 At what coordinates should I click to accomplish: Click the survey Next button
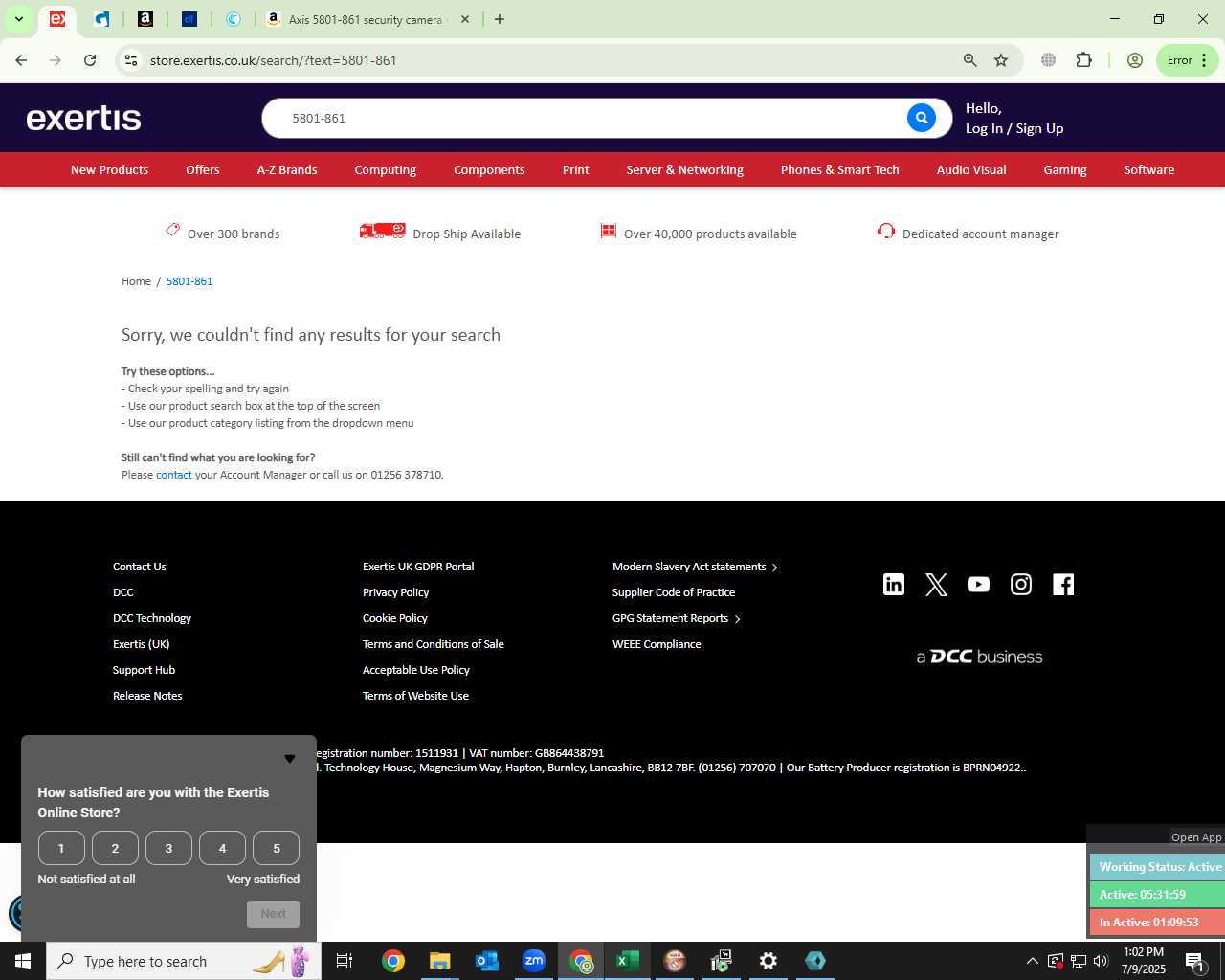(x=273, y=914)
